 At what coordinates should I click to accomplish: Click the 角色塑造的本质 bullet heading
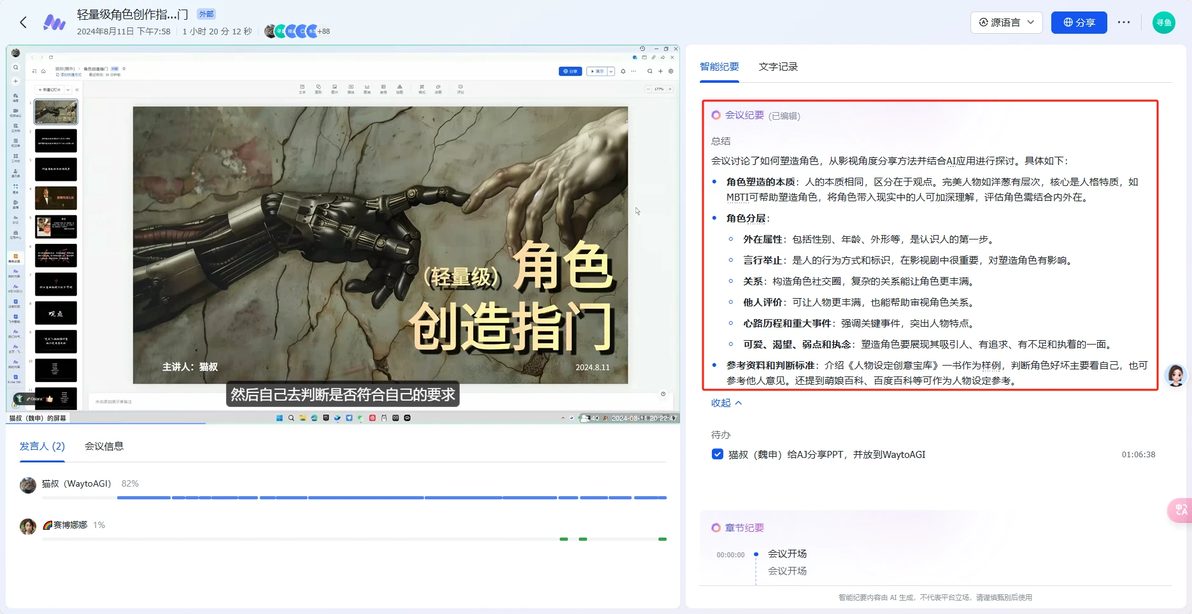pyautogui.click(x=760, y=182)
